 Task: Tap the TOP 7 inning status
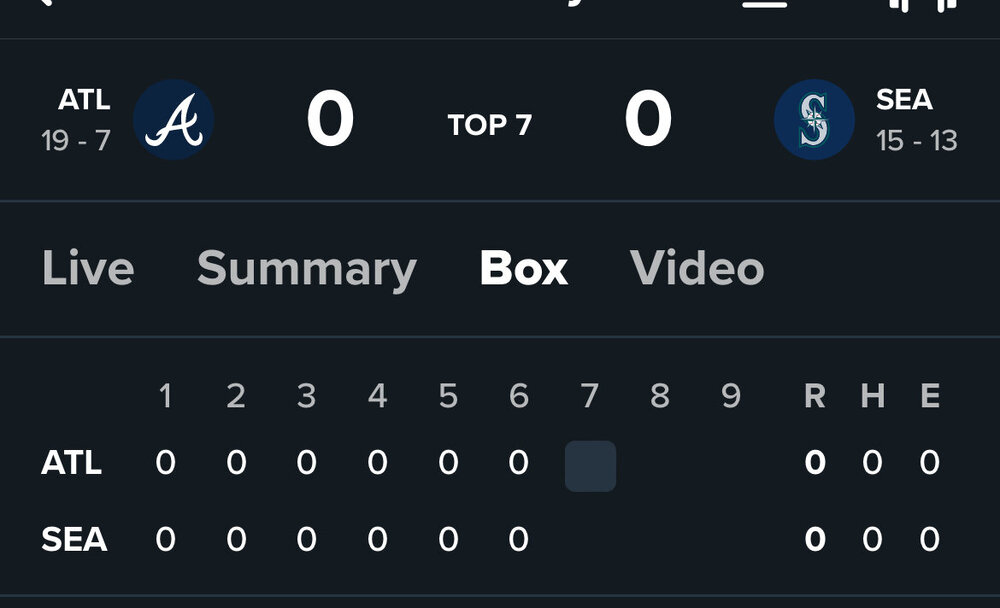point(490,125)
